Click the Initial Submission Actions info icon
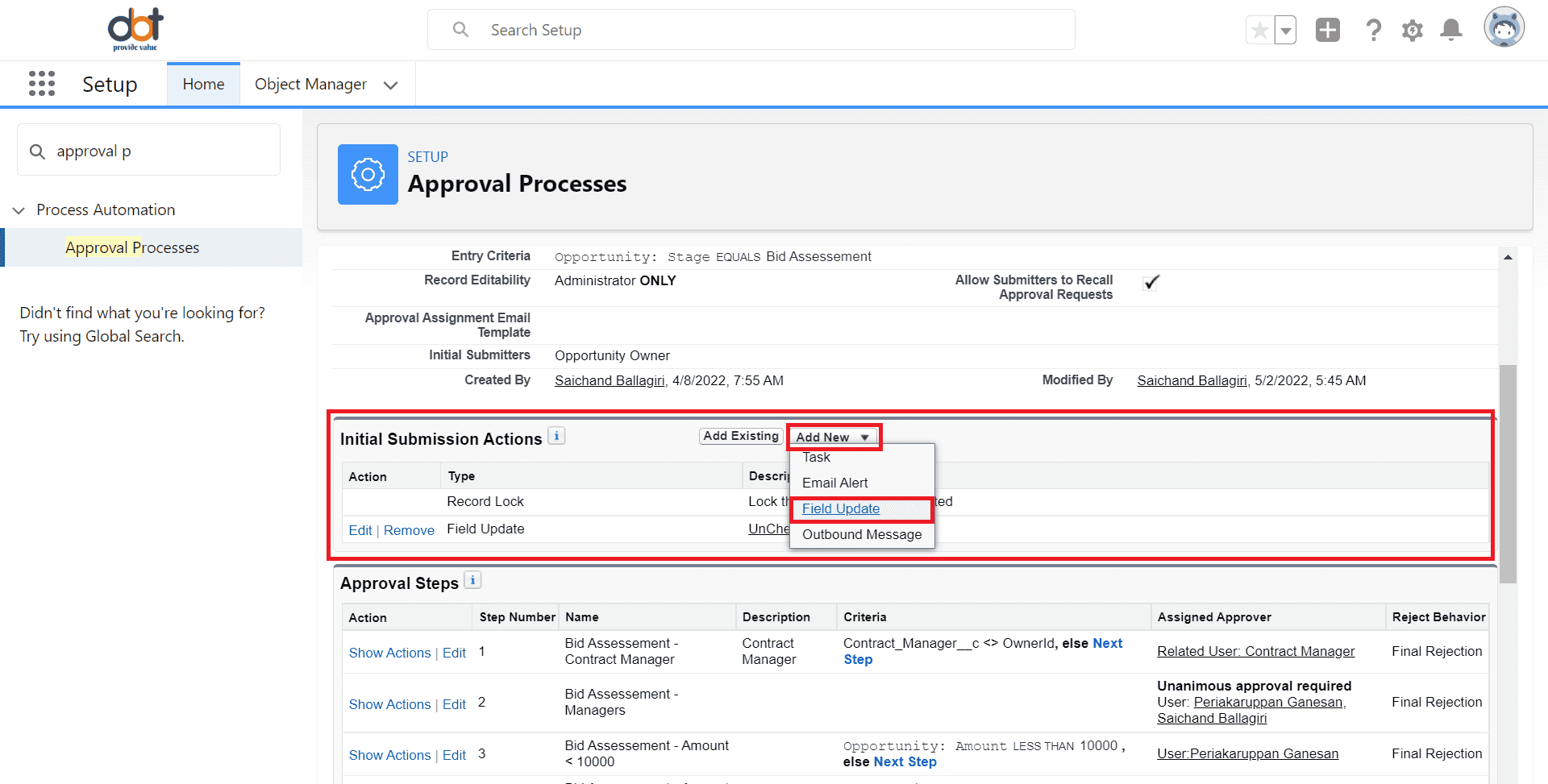The width and height of the screenshot is (1548, 784). coord(556,436)
